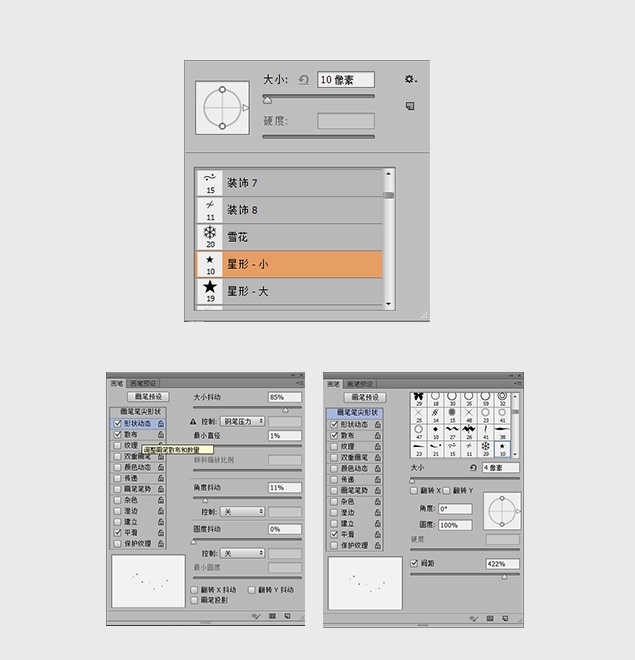
Task: Click the 角度 input field showing 0°
Action: (x=455, y=508)
